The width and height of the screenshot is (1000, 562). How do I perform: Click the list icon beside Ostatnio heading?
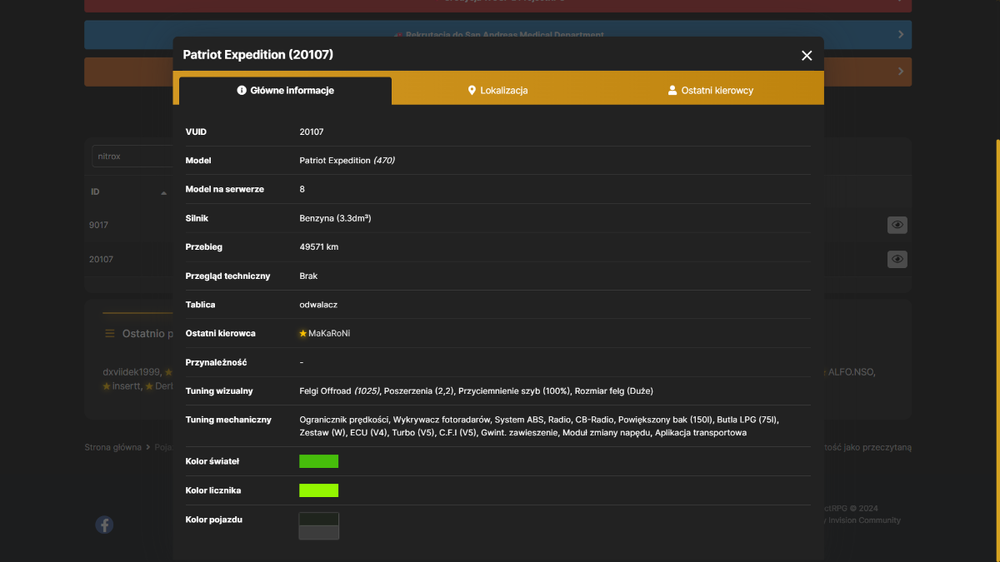click(110, 334)
